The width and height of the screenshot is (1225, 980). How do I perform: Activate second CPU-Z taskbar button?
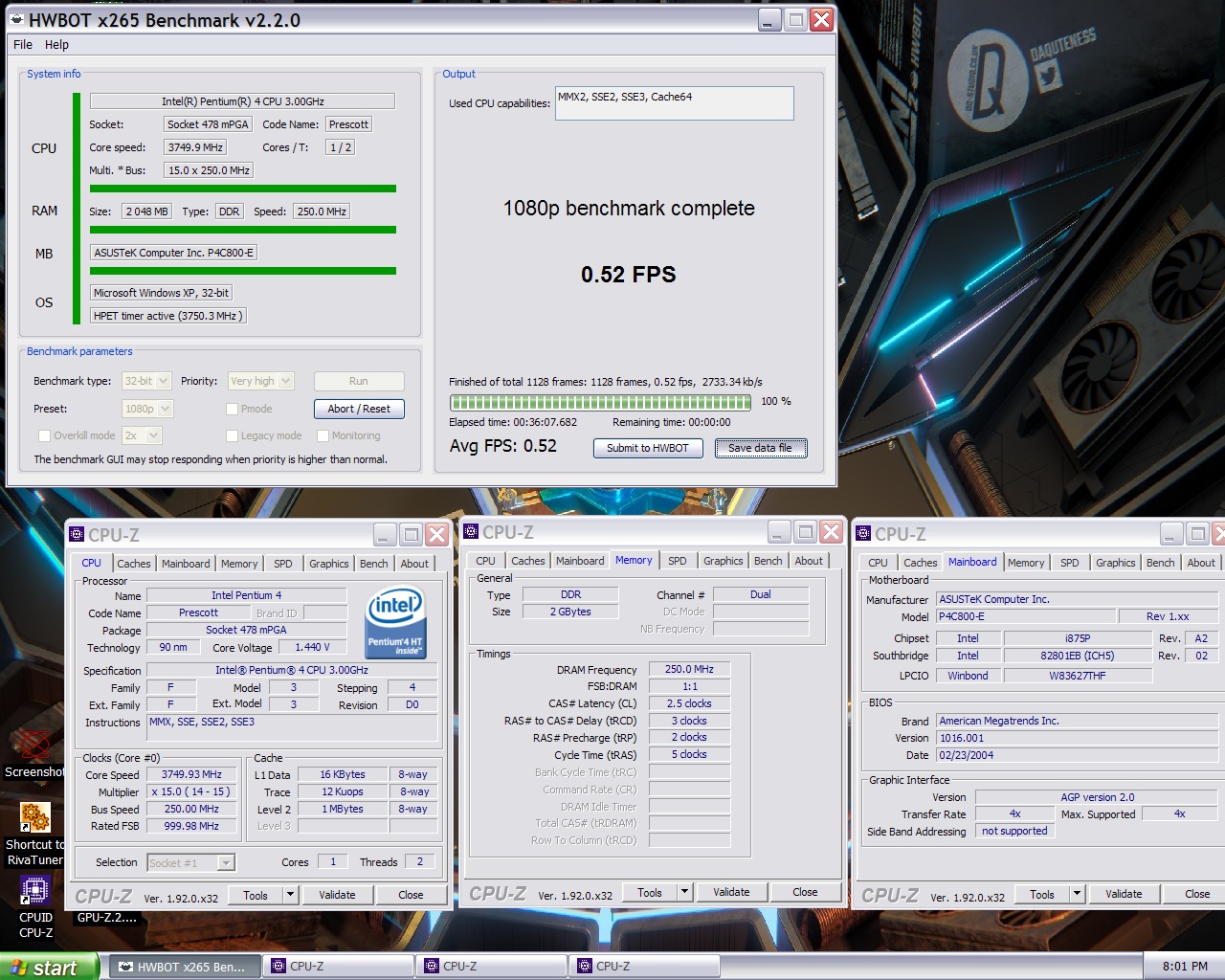(x=491, y=967)
